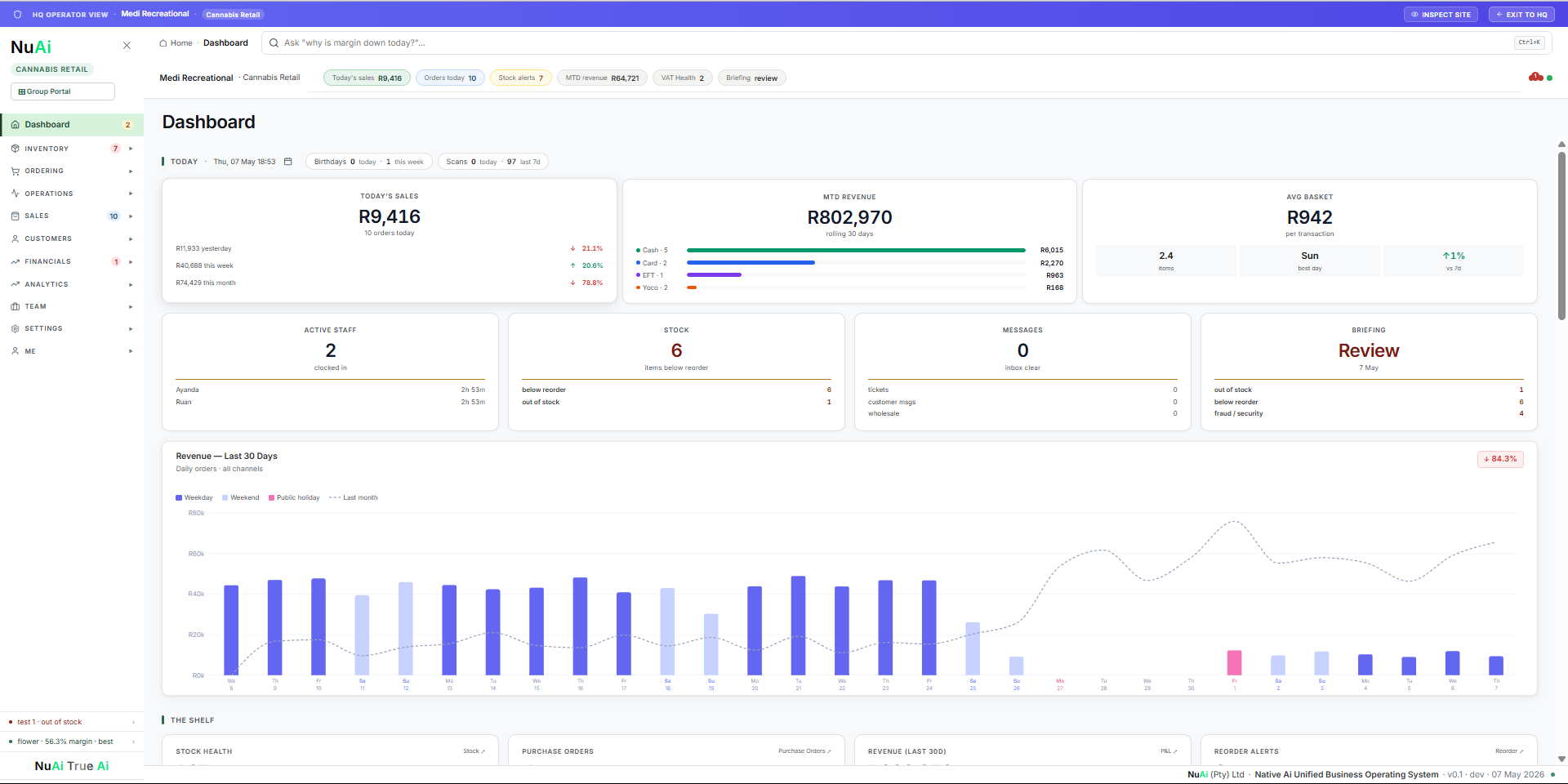Expand the Customers section arrow
Screen dimensions: 1568x784
131,239
